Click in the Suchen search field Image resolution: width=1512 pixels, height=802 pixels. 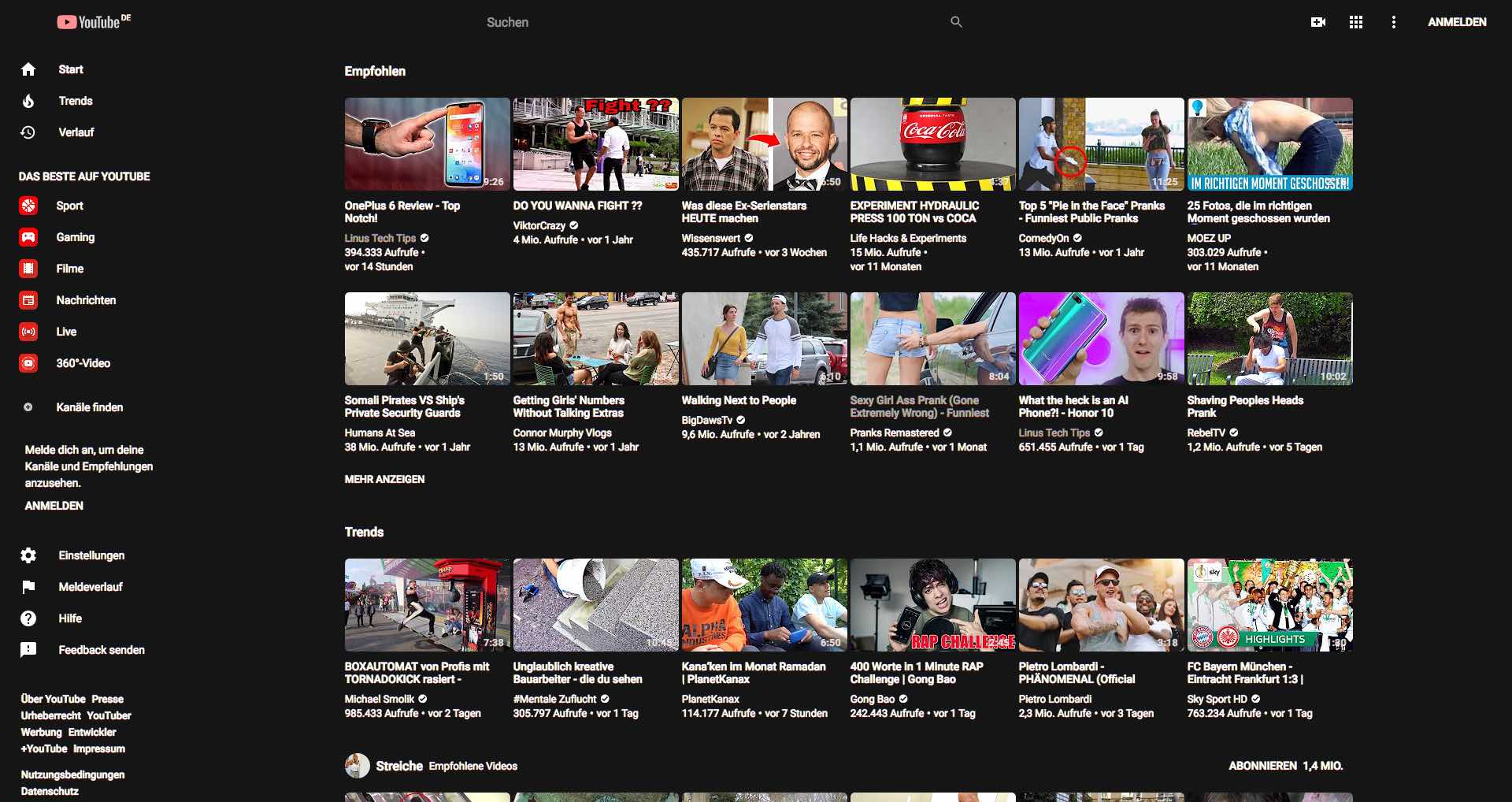(709, 22)
